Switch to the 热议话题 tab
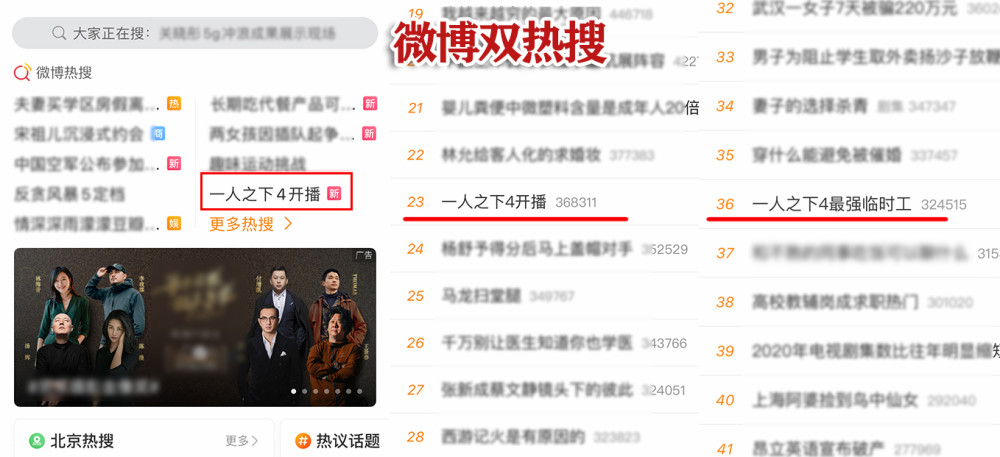The image size is (1000, 457). [348, 440]
